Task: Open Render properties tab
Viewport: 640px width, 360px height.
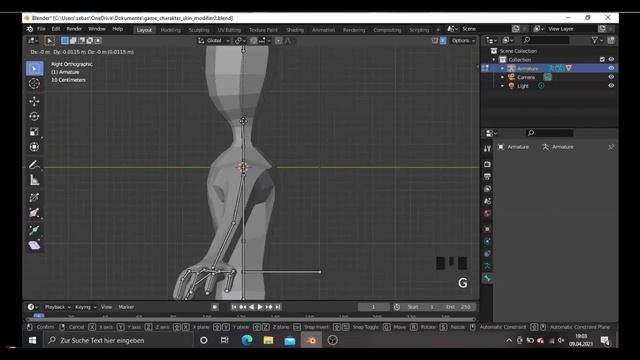Action: tap(487, 164)
